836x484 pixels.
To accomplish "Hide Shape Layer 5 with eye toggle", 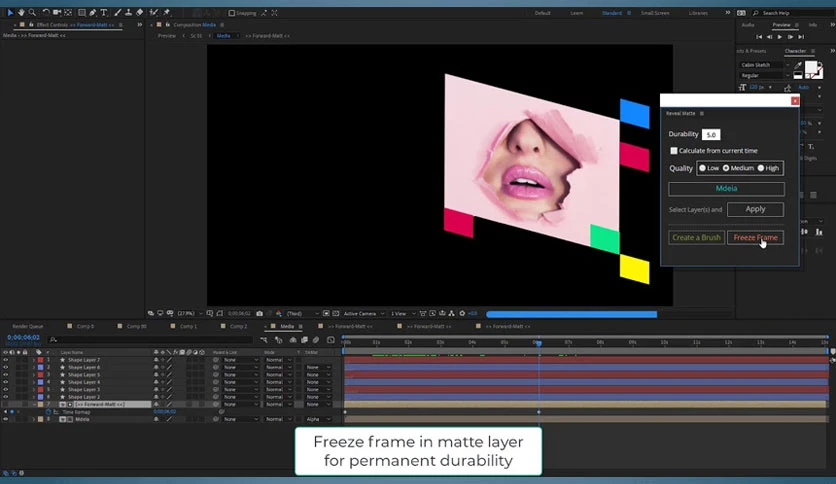I will click(5, 375).
